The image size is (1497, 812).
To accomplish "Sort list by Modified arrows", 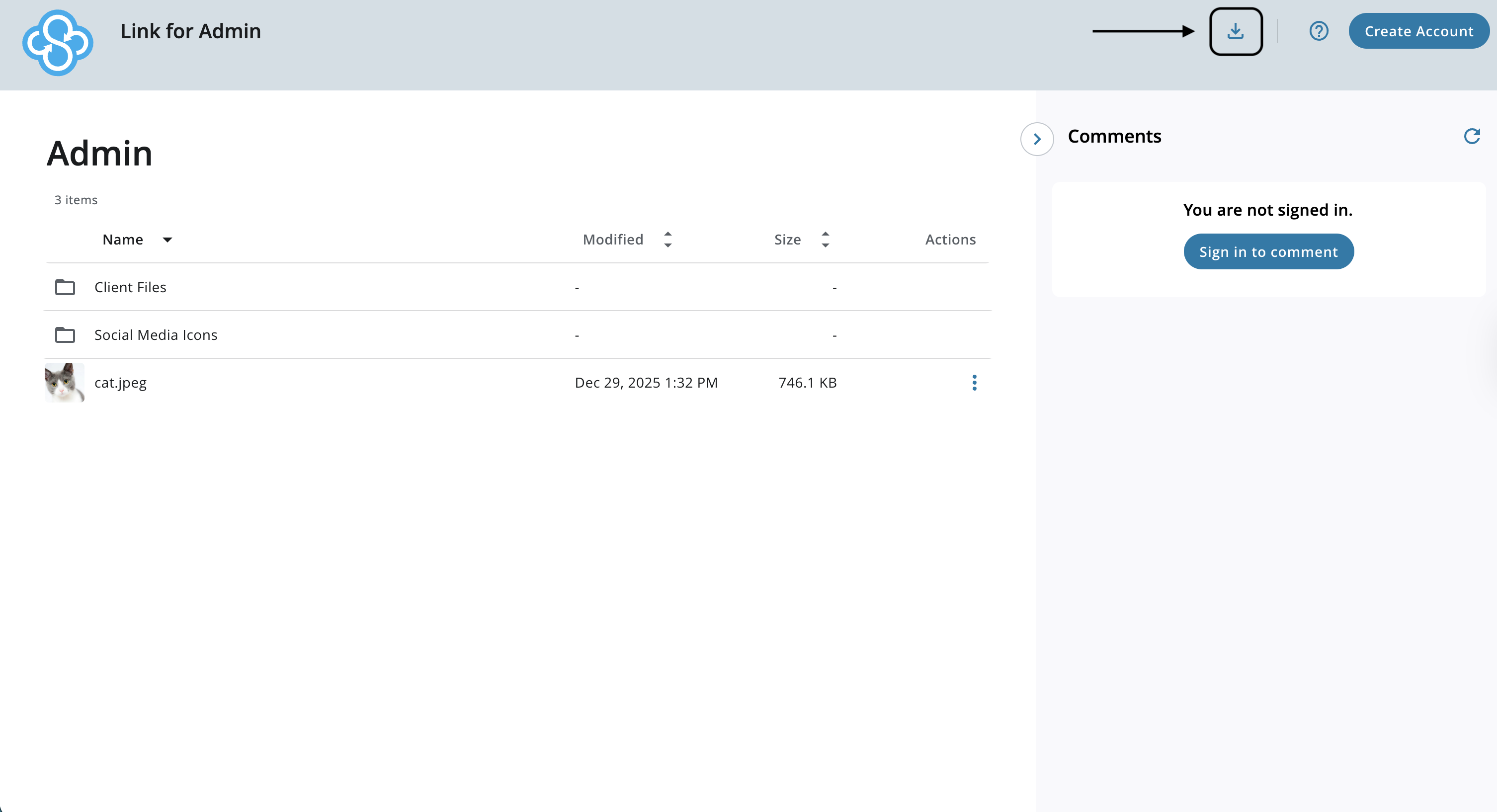I will [667, 240].
